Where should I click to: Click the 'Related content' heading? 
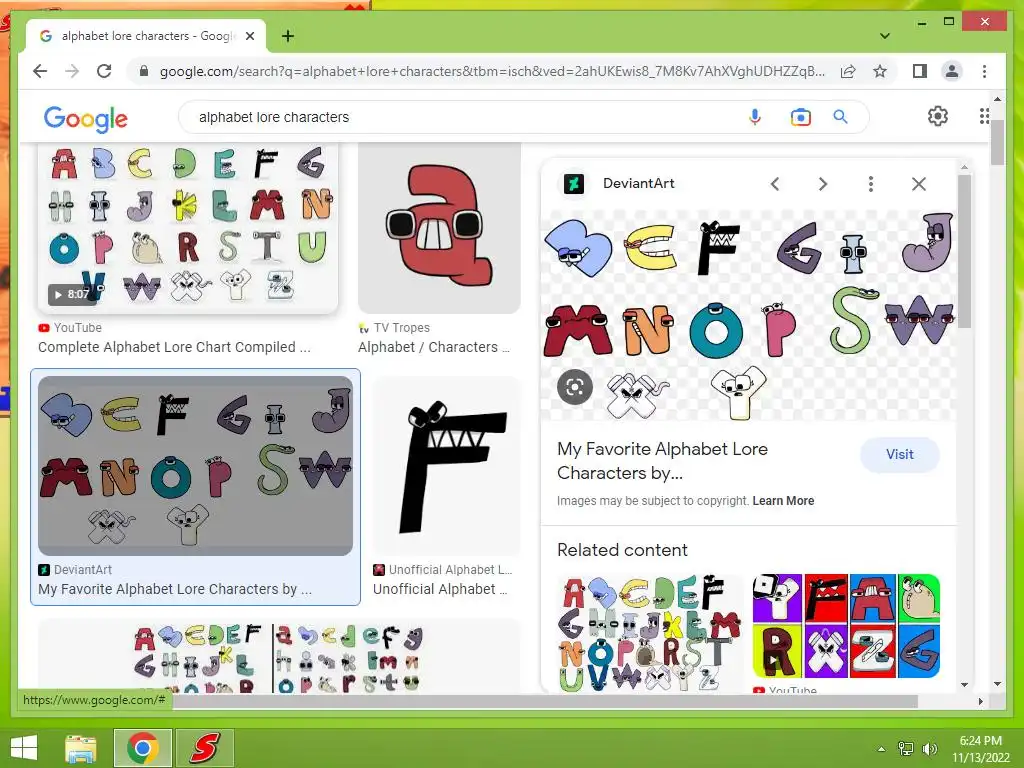[622, 550]
